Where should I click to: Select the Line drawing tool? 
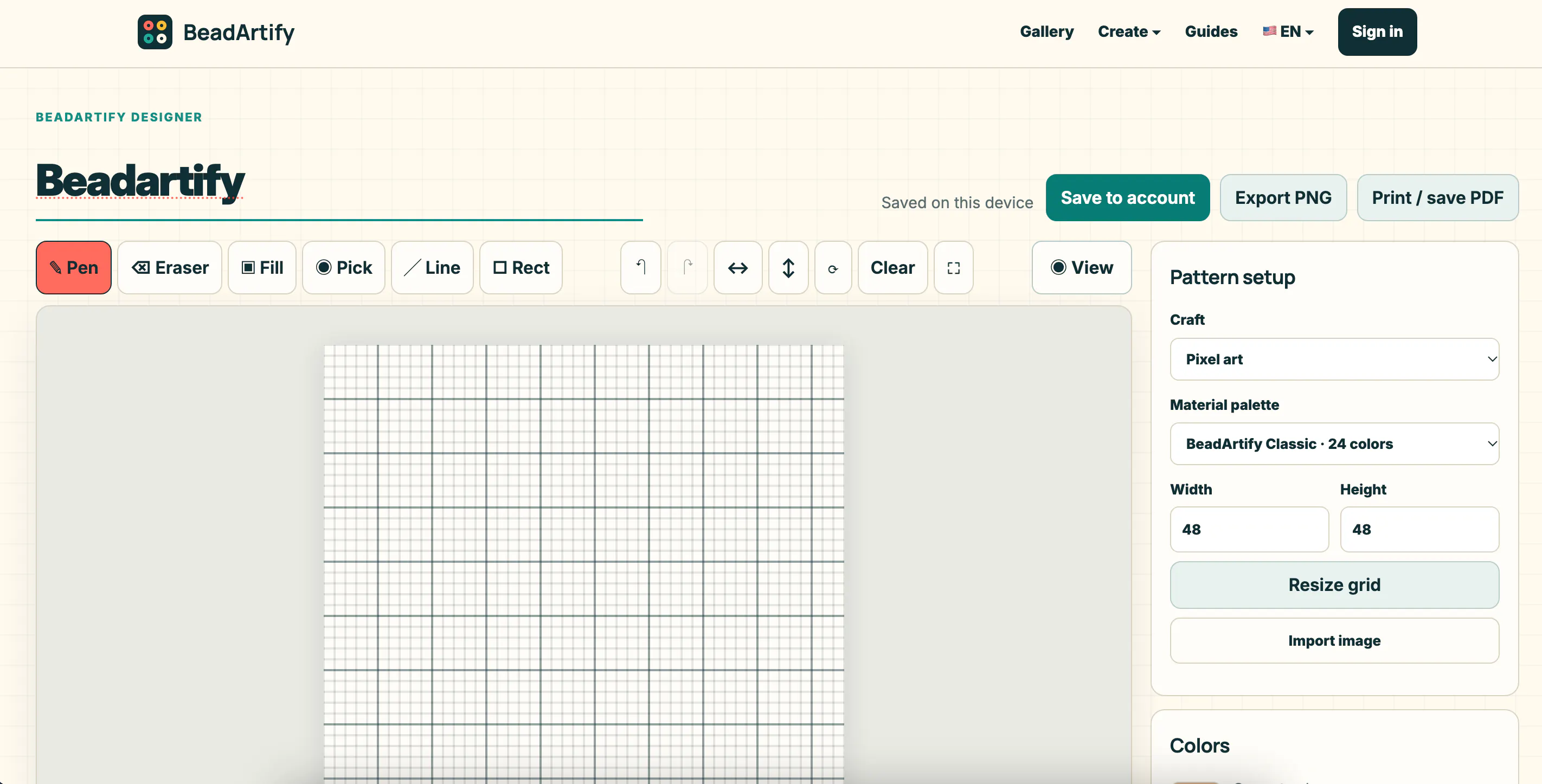pyautogui.click(x=432, y=267)
